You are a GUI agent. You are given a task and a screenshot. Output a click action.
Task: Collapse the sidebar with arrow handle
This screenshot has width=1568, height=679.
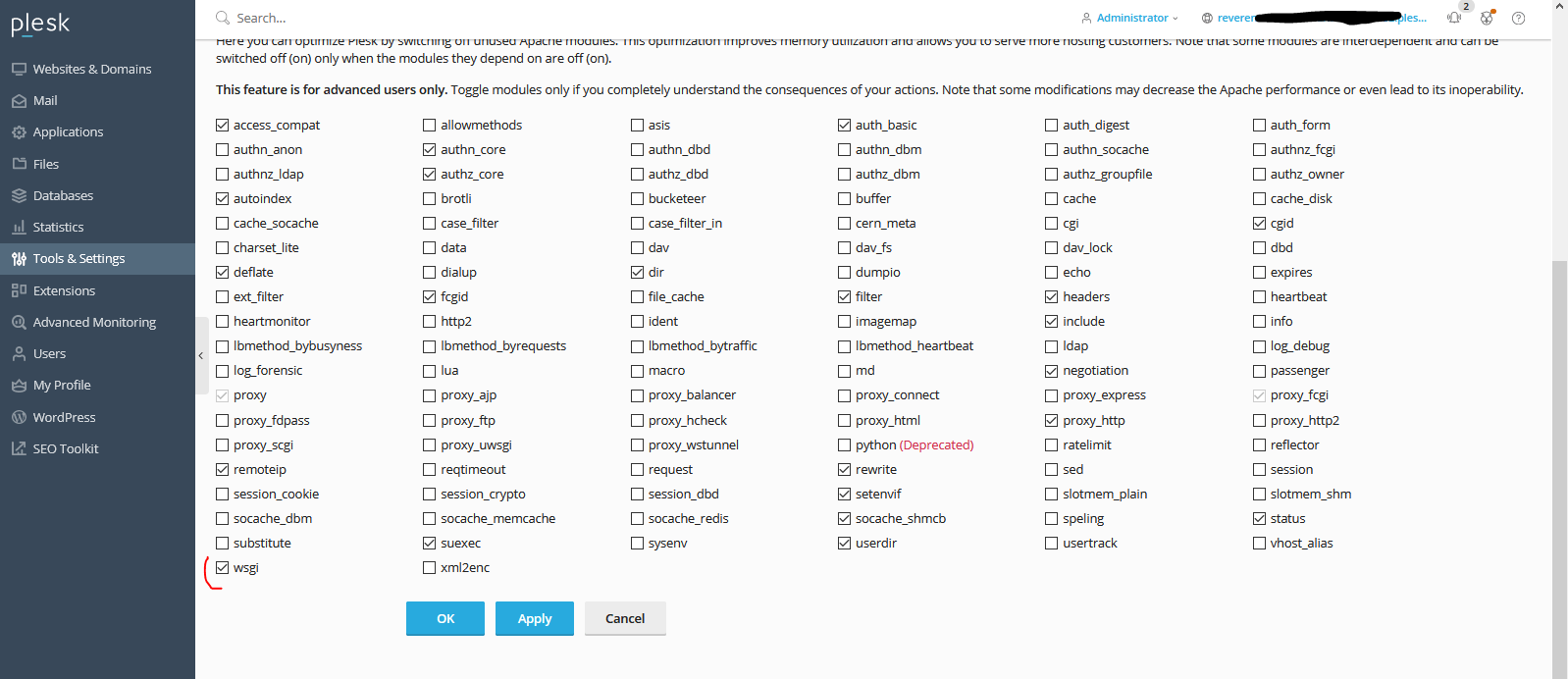[x=201, y=355]
